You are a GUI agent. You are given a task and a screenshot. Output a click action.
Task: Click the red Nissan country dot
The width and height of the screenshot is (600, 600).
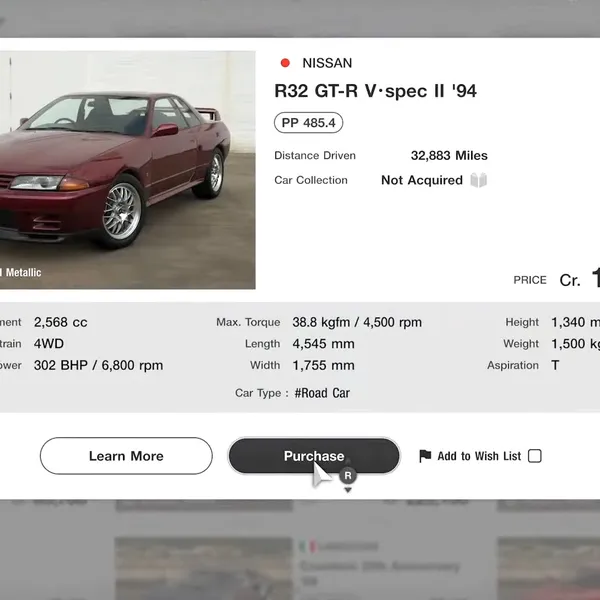[285, 63]
